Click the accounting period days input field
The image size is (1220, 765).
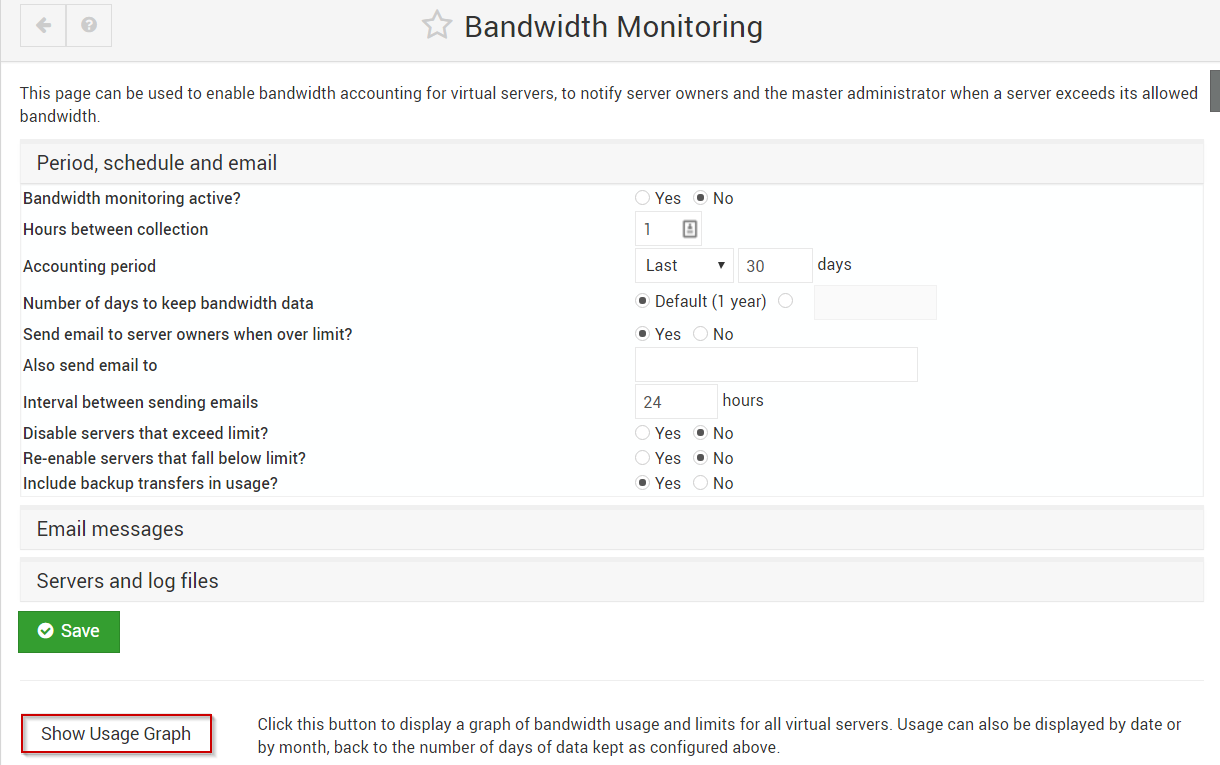(775, 265)
